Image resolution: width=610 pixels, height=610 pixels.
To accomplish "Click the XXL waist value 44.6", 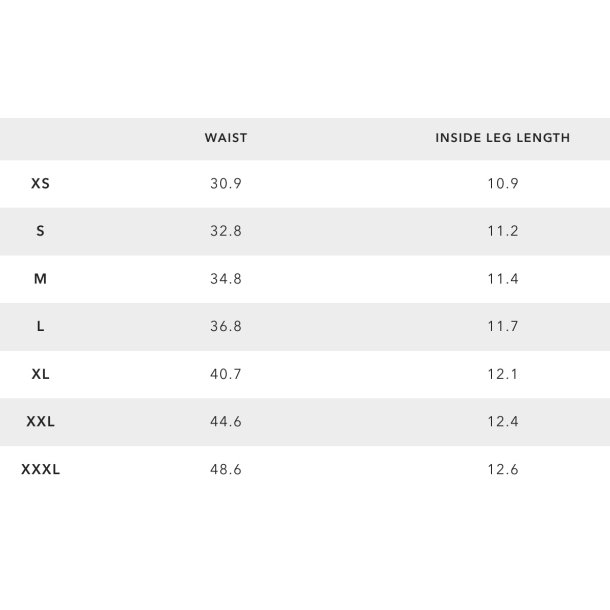I will coord(225,422).
